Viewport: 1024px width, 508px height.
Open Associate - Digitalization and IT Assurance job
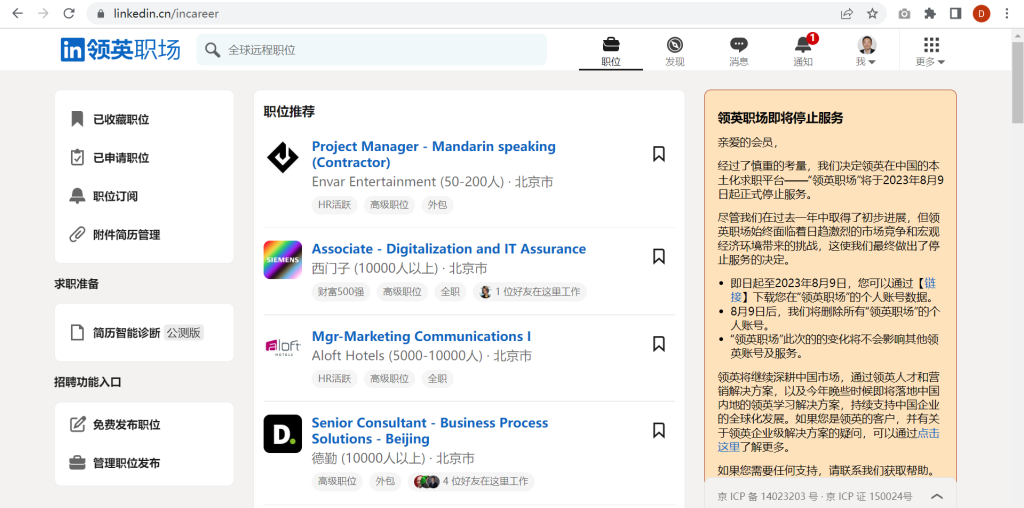(449, 249)
